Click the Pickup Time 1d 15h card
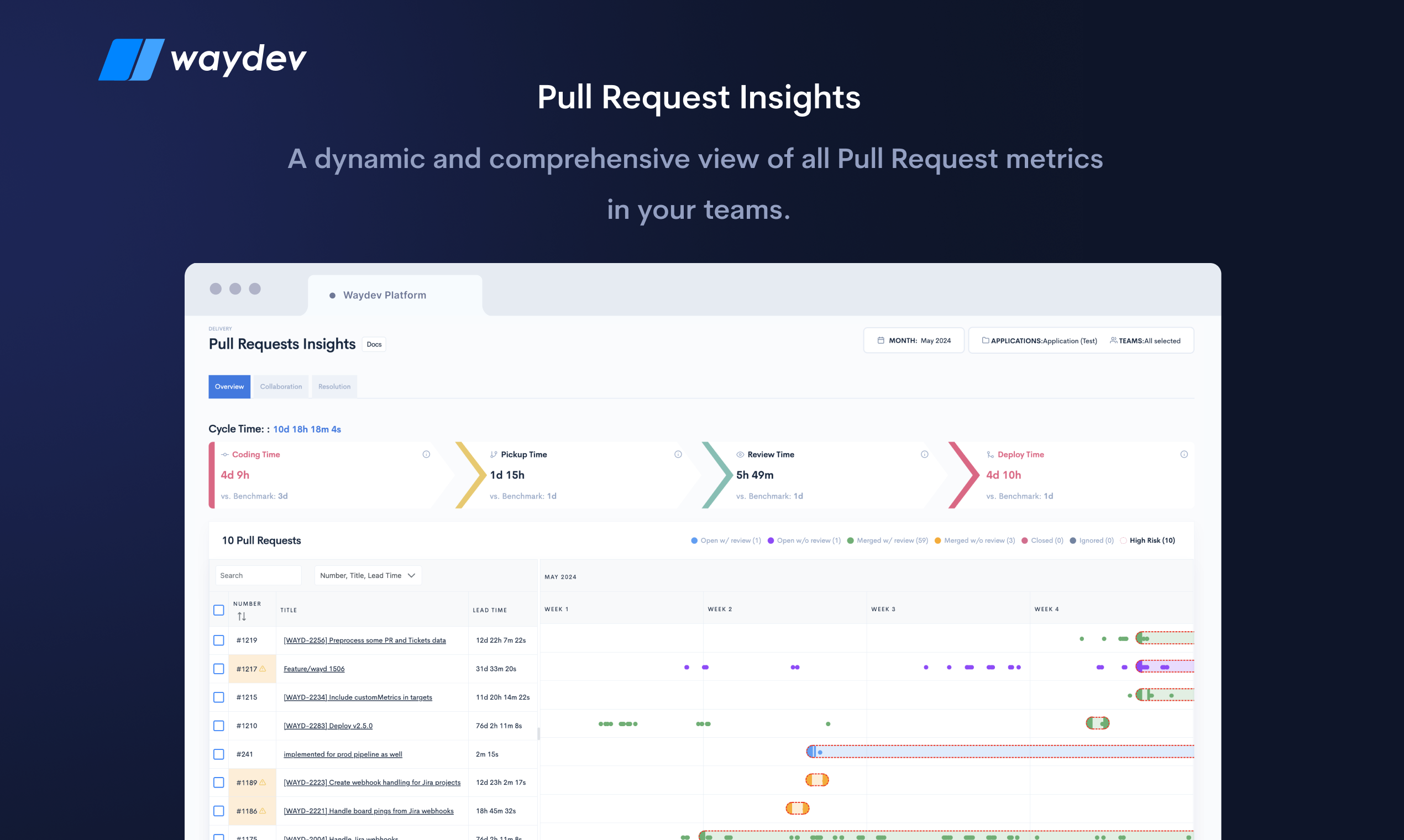Viewport: 1404px width, 840px height. [579, 475]
